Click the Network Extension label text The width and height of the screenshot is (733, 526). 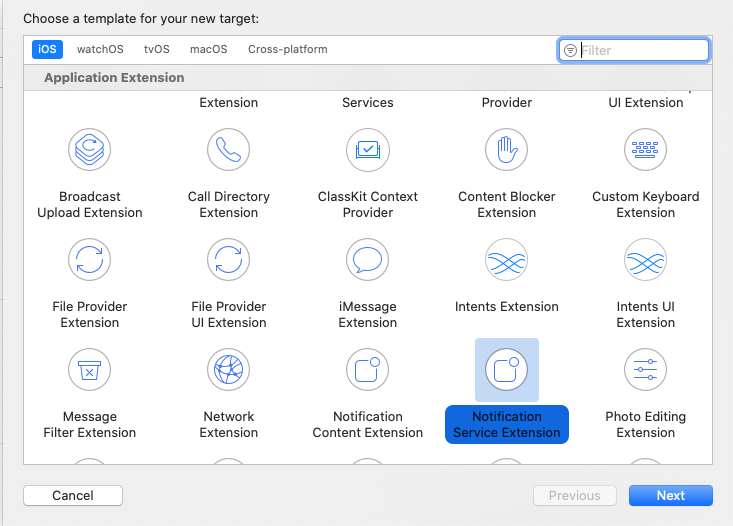coord(229,424)
